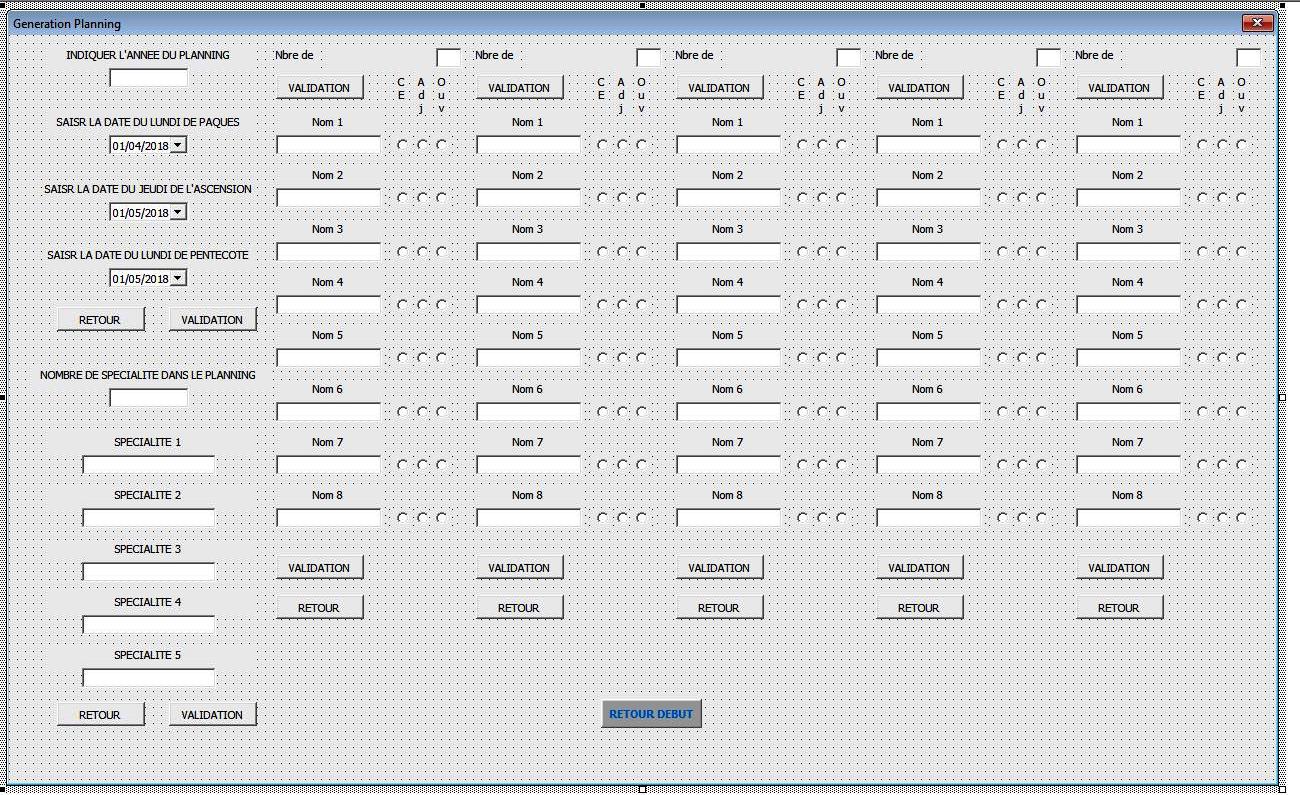Open the Lundi de Pâques date dropdown
This screenshot has height=795, width=1300.
tap(178, 145)
